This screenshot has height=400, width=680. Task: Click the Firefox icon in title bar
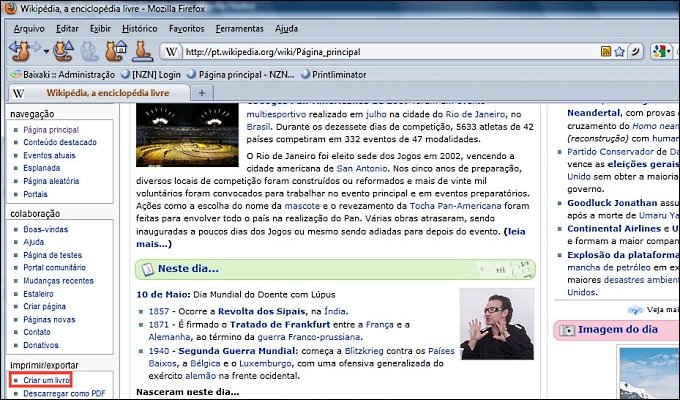(10, 8)
